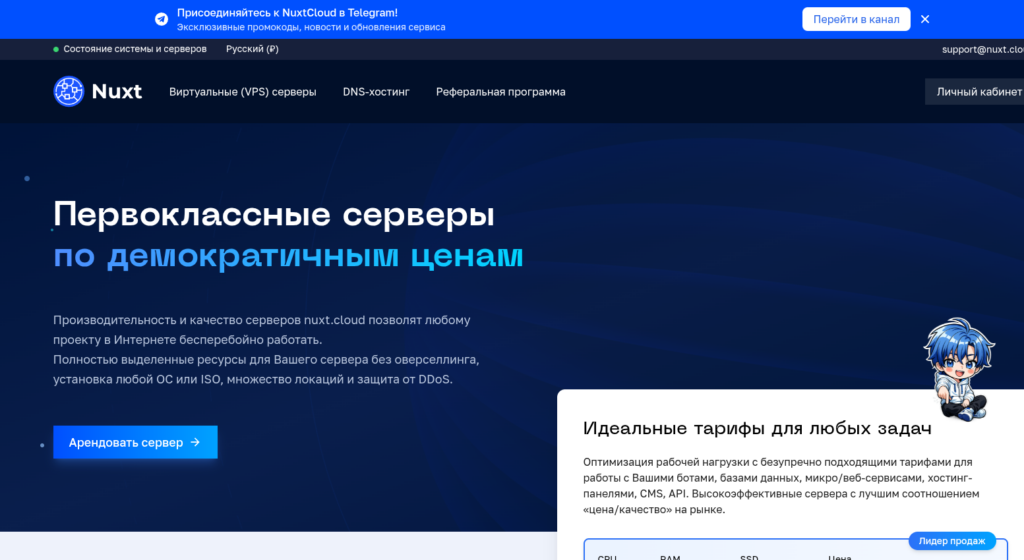Click the Nuxt logo icon
Image resolution: width=1024 pixels, height=560 pixels.
(x=69, y=91)
